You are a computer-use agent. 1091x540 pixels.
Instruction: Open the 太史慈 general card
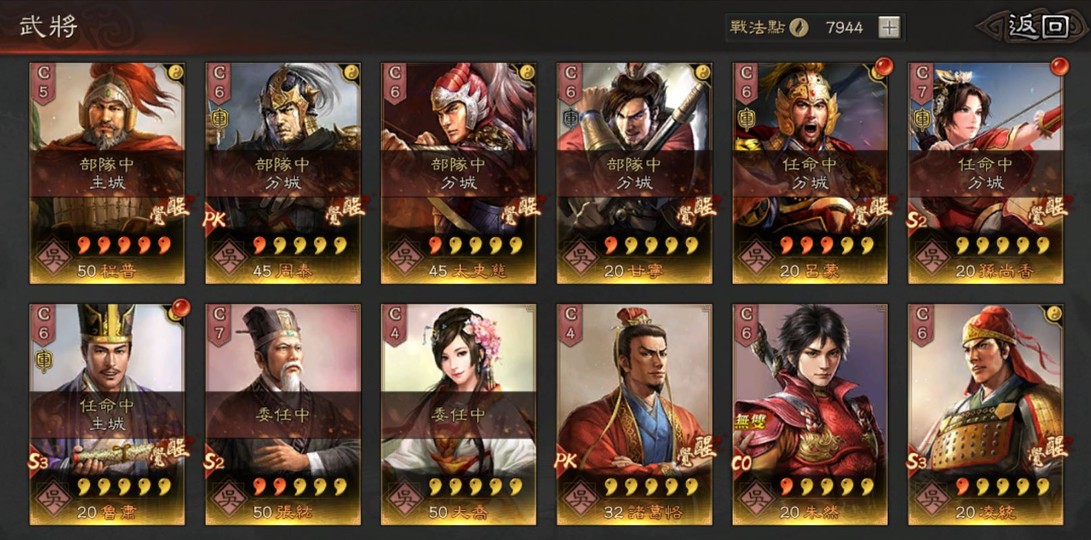[459, 173]
